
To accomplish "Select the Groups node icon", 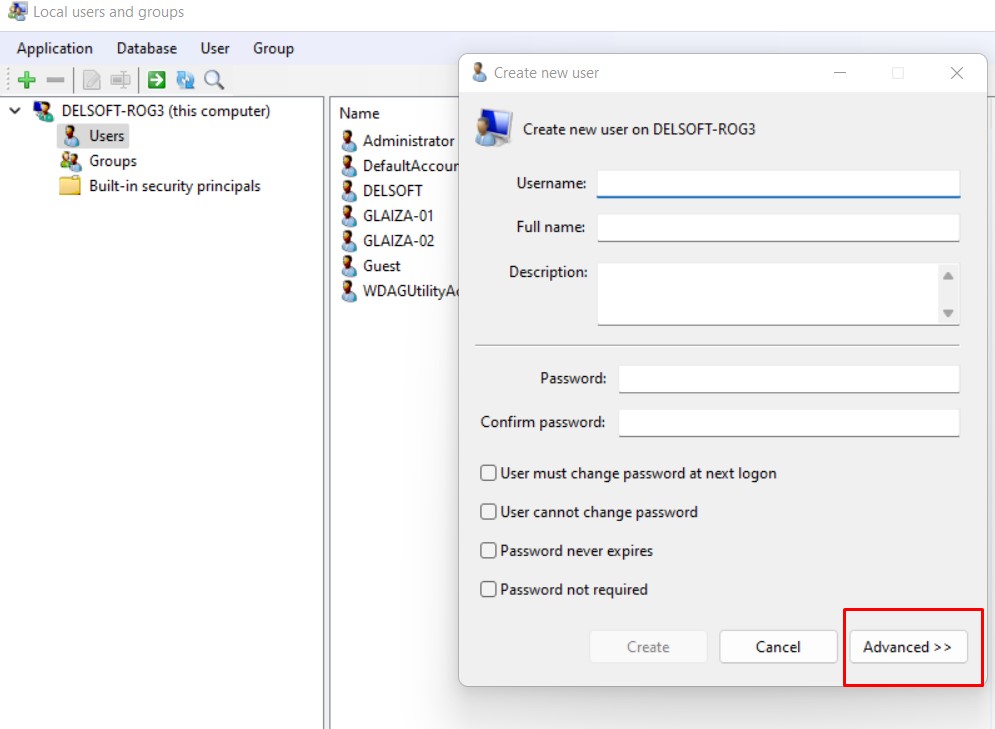I will [x=70, y=161].
